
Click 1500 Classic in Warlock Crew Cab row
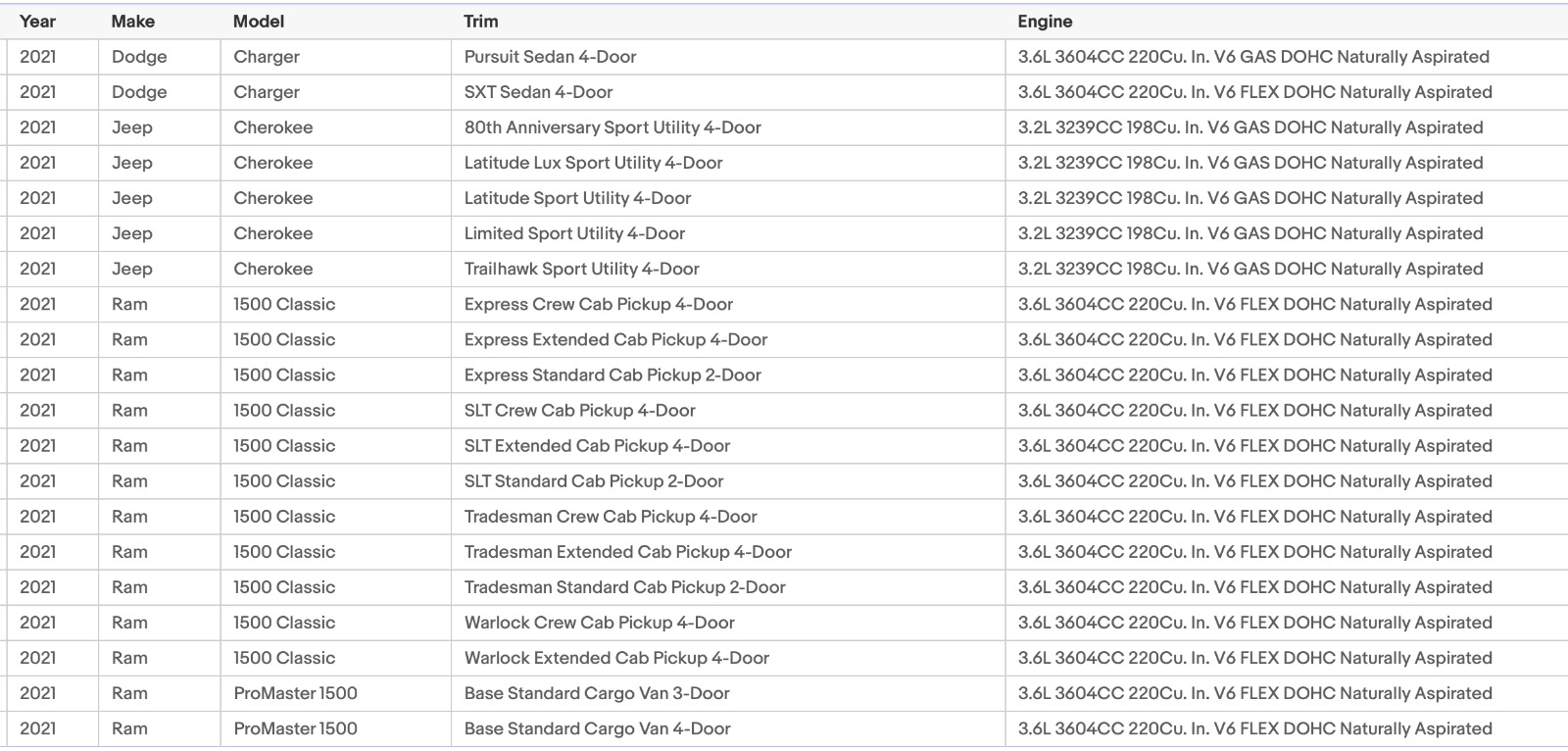[284, 622]
